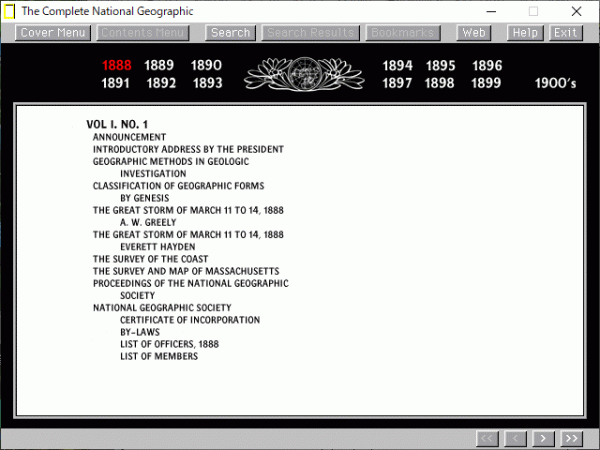The image size is (600, 450).
Task: Click the yellow National Geographic window icon
Action: (x=10, y=11)
